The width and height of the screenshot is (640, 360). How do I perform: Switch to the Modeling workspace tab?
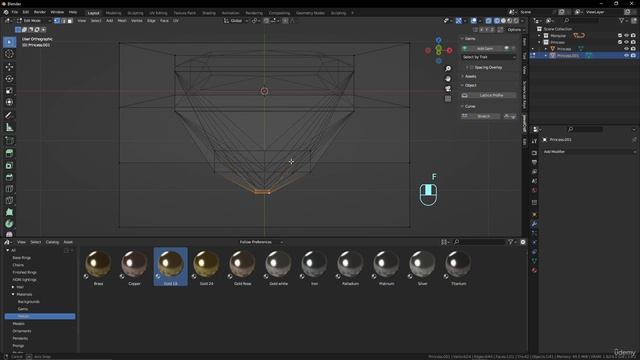click(x=113, y=13)
